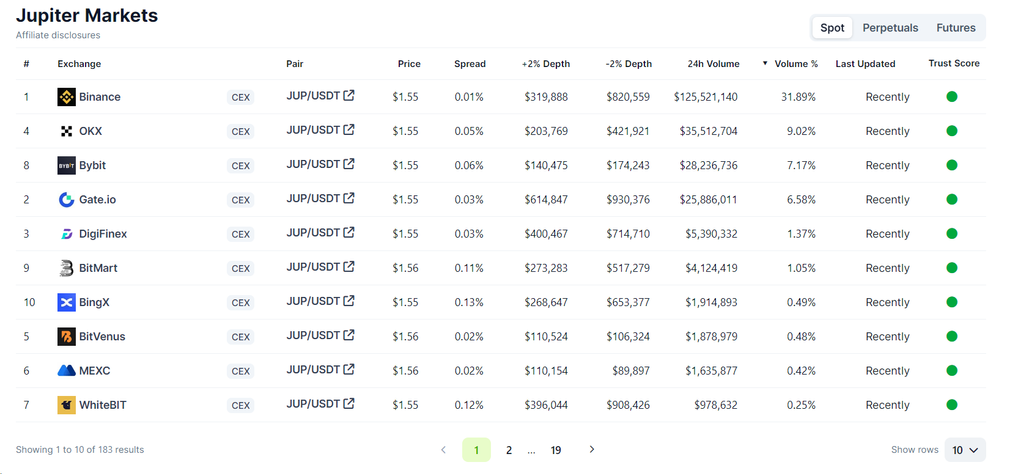Viewport: 1010px width, 474px height.
Task: Click the BitVenus logo icon
Action: point(66,337)
